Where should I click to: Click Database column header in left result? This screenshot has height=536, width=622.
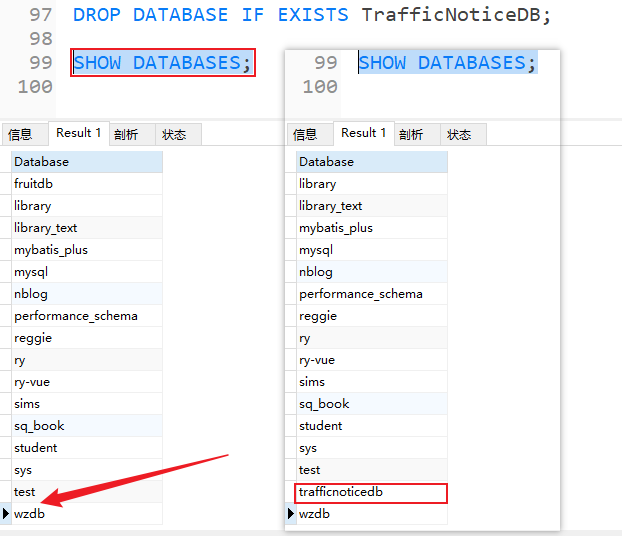pos(87,162)
